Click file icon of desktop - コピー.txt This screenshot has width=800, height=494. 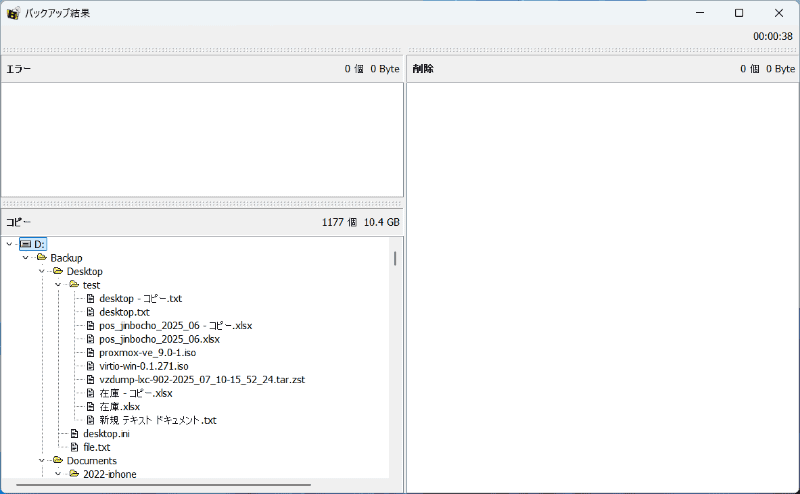[x=91, y=298]
